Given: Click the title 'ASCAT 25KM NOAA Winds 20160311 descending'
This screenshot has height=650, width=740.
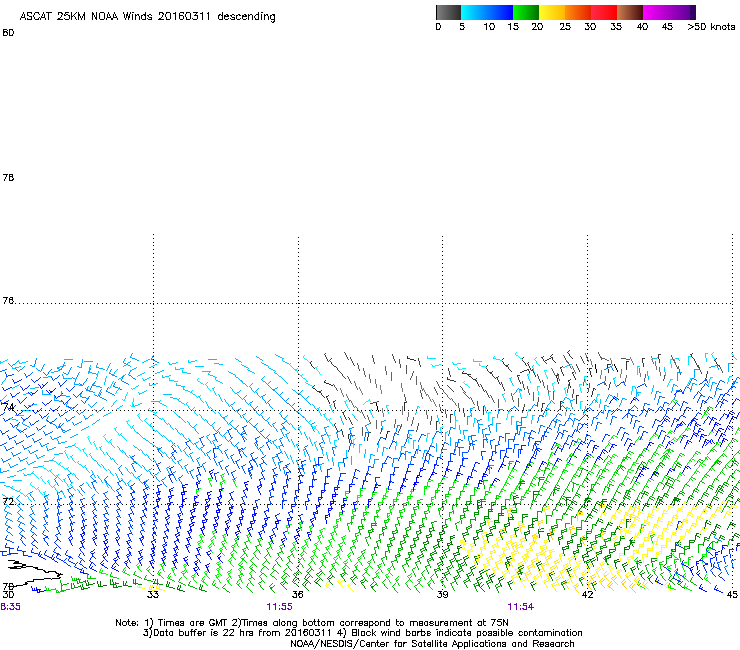Looking at the screenshot, I should 147,16.
